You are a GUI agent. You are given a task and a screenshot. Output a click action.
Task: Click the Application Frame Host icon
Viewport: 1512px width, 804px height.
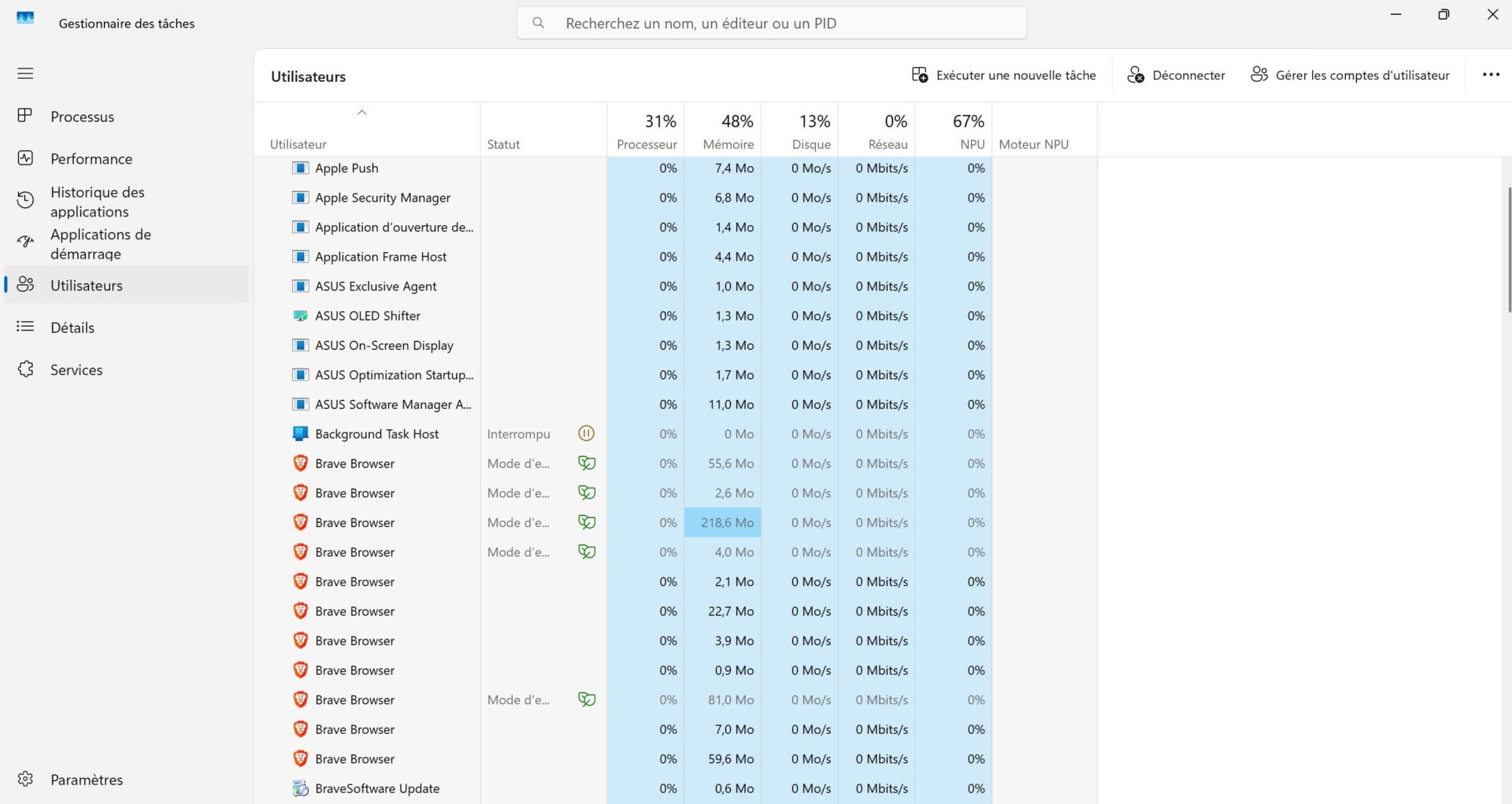tap(300, 257)
